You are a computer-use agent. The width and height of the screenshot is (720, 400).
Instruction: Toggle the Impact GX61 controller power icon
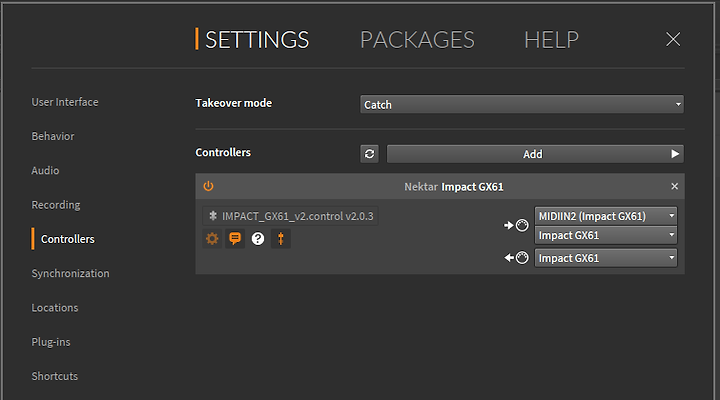click(208, 186)
